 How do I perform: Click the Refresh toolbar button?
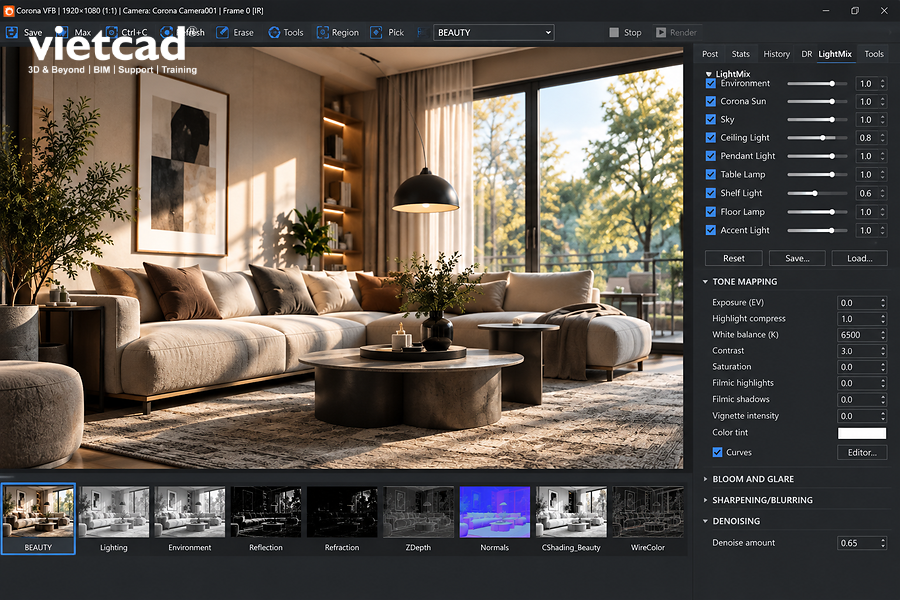183,33
